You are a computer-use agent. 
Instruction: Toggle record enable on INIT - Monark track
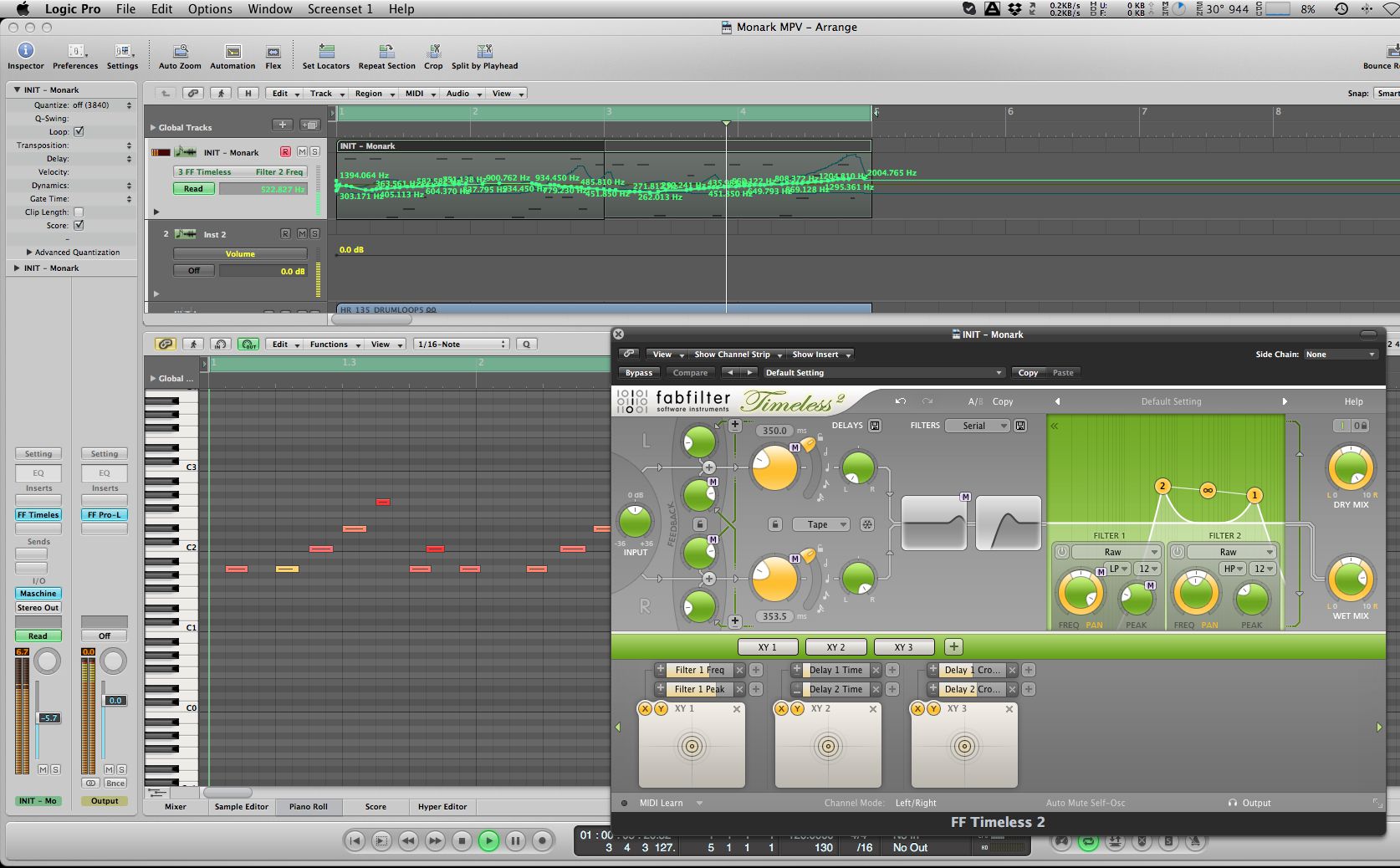point(285,152)
